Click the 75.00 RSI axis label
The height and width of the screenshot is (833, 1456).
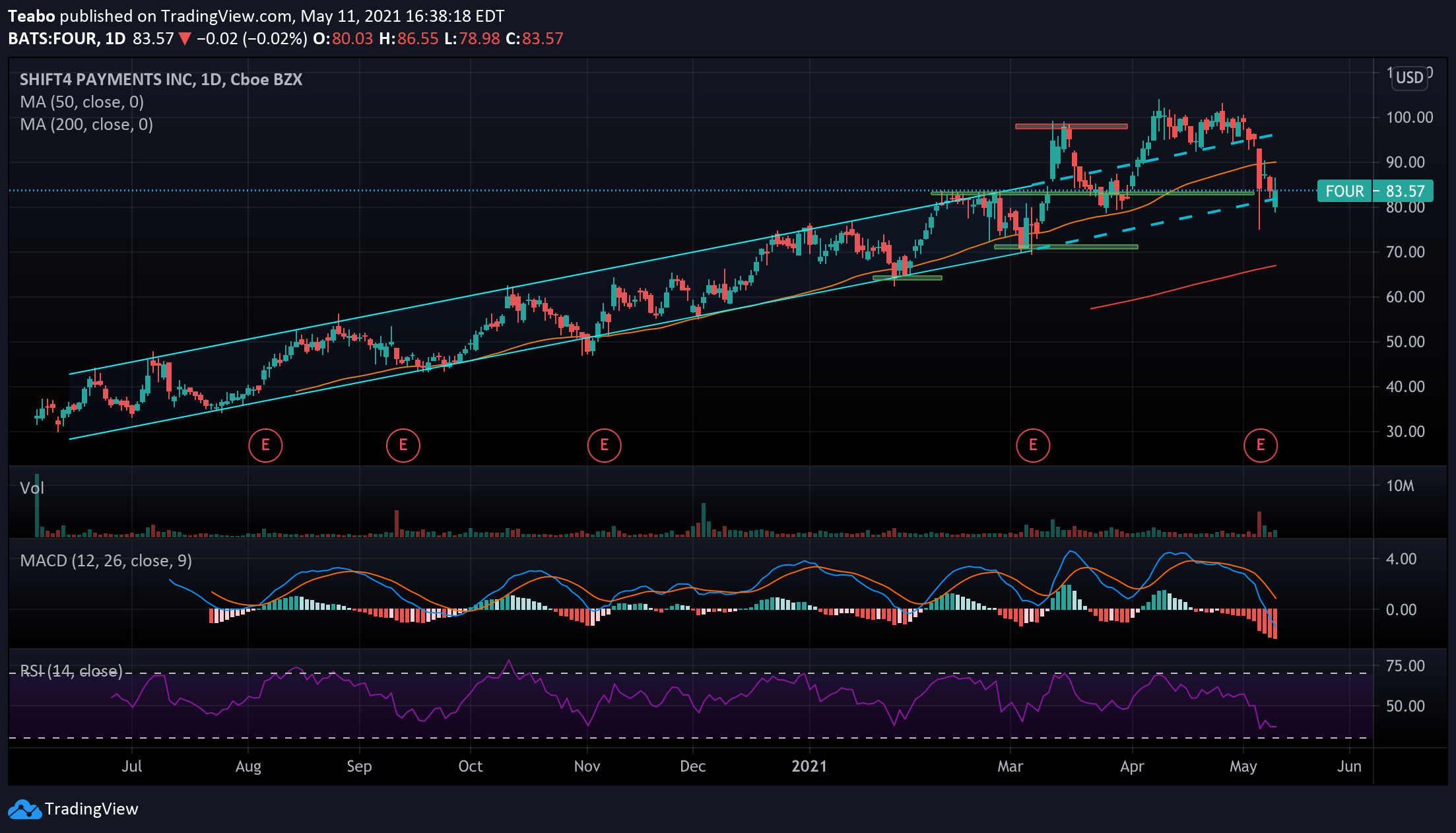tap(1405, 666)
